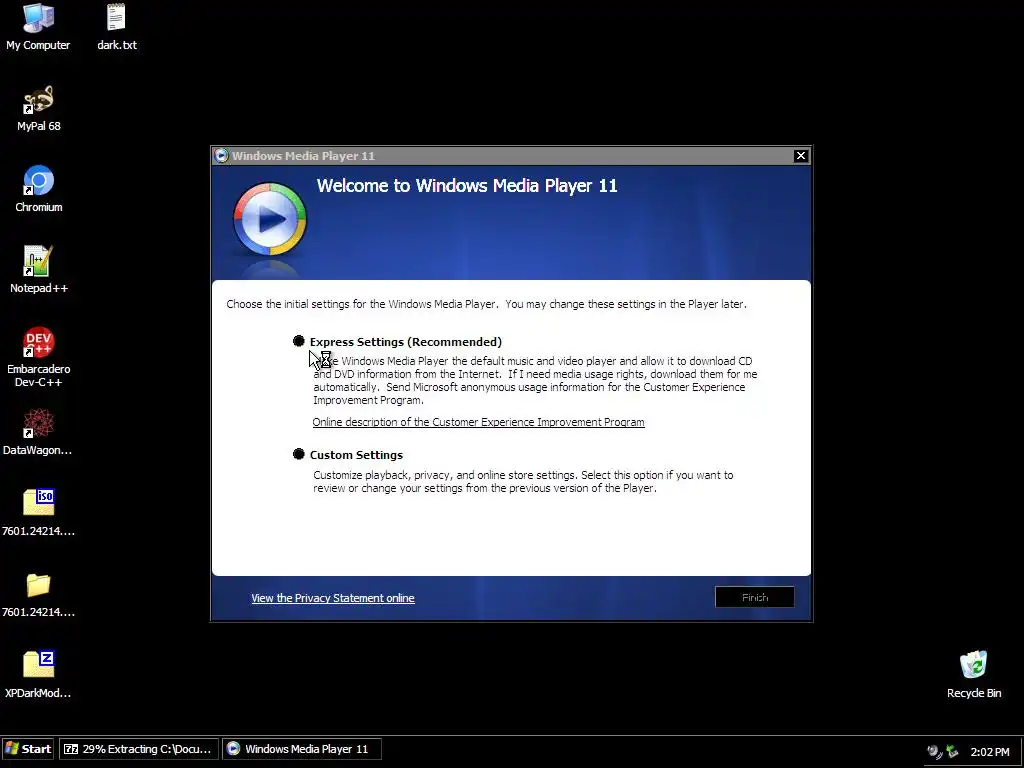Click the large Windows Media Player logo
Screen dimensions: 1024x768
270,219
